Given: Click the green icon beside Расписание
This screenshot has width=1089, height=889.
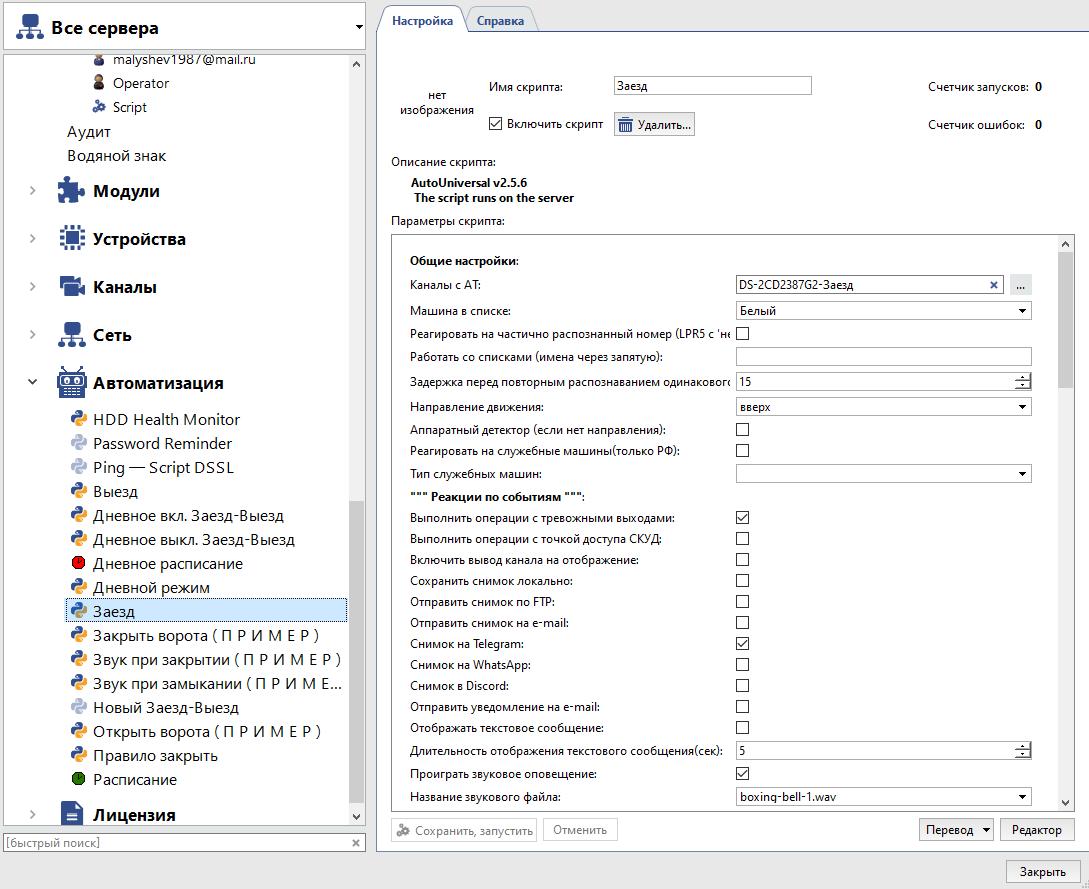Looking at the screenshot, I should (79, 779).
